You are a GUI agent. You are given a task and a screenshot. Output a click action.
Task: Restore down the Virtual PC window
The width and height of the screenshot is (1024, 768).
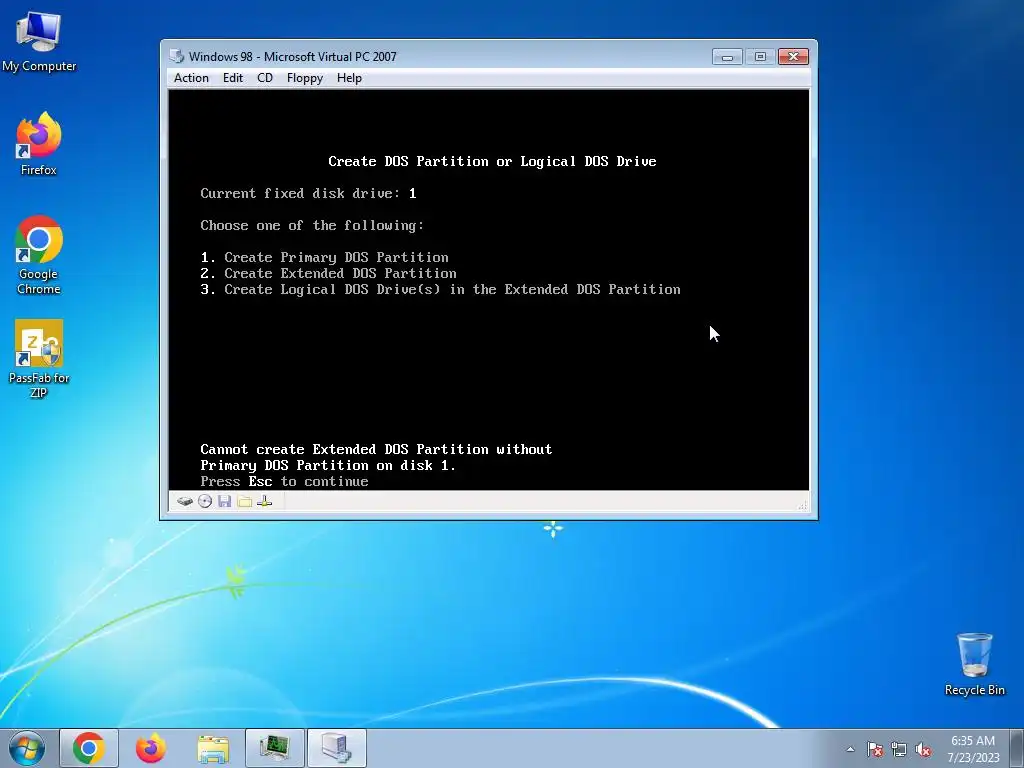(760, 57)
